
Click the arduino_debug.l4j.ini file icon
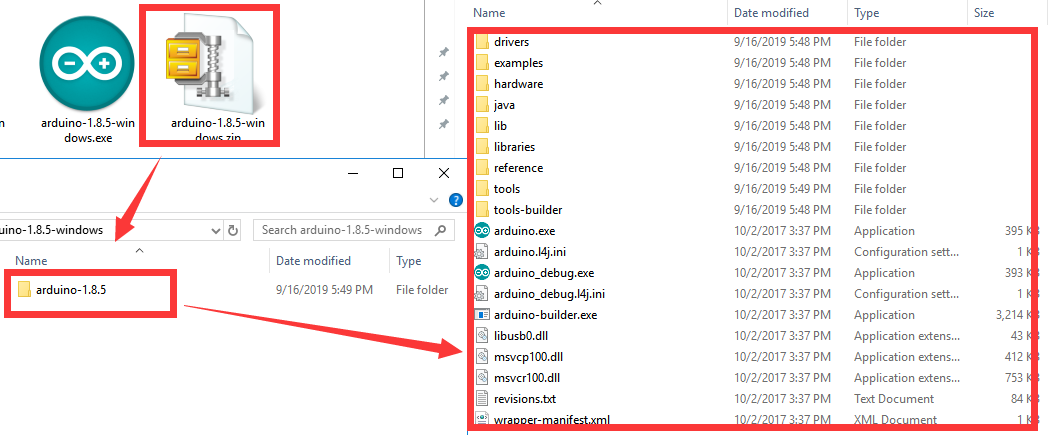(483, 294)
